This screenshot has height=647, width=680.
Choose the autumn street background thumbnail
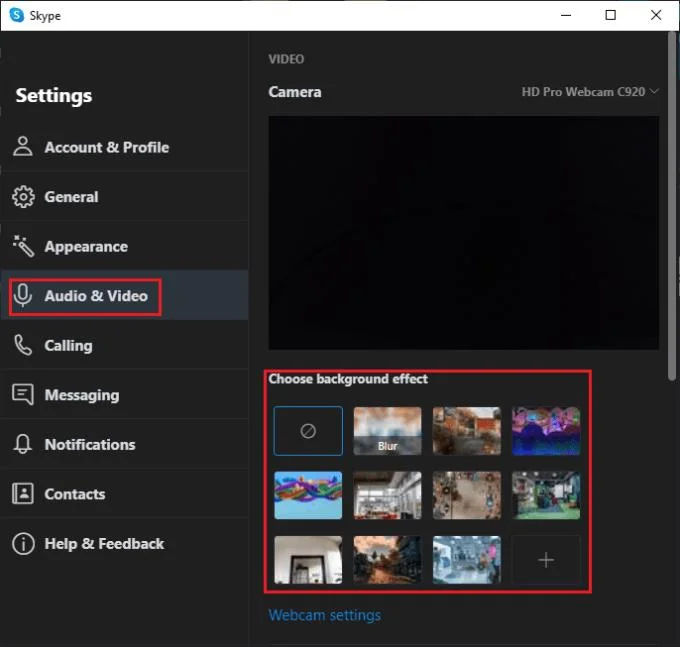pyautogui.click(x=387, y=560)
